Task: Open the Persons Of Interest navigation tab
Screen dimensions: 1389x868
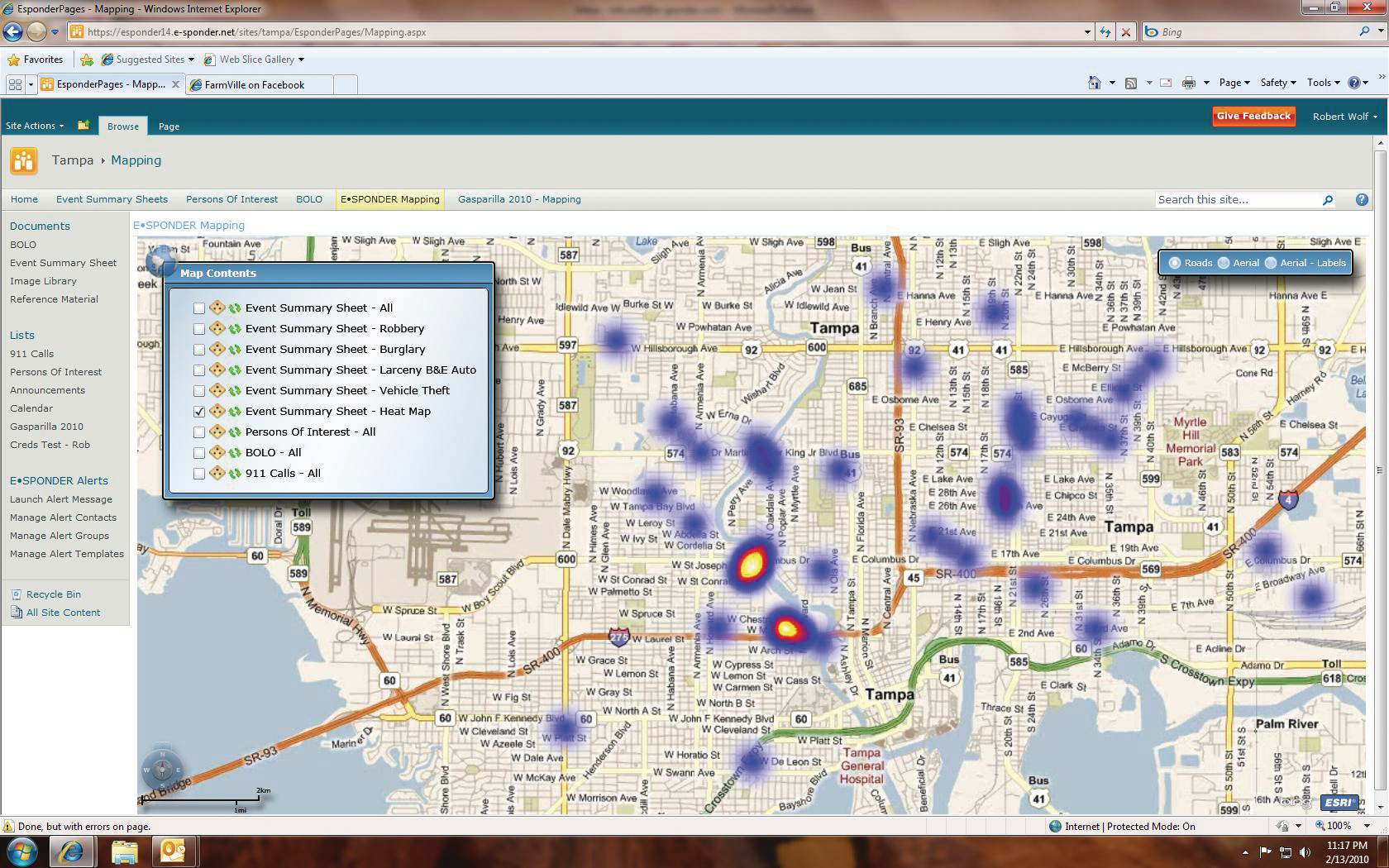Action: [x=231, y=199]
